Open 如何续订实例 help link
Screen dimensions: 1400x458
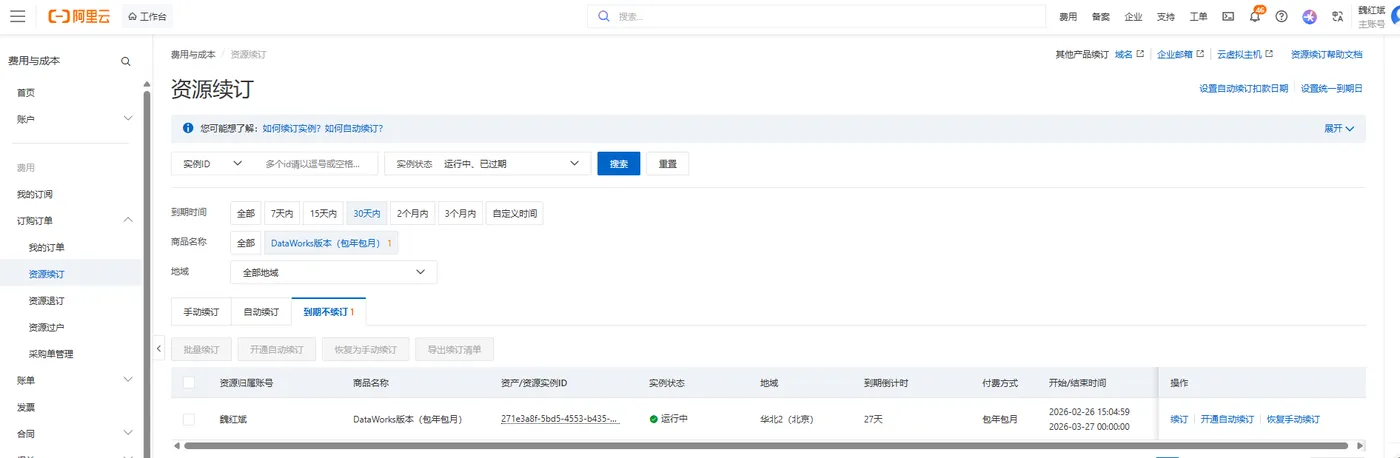292,129
